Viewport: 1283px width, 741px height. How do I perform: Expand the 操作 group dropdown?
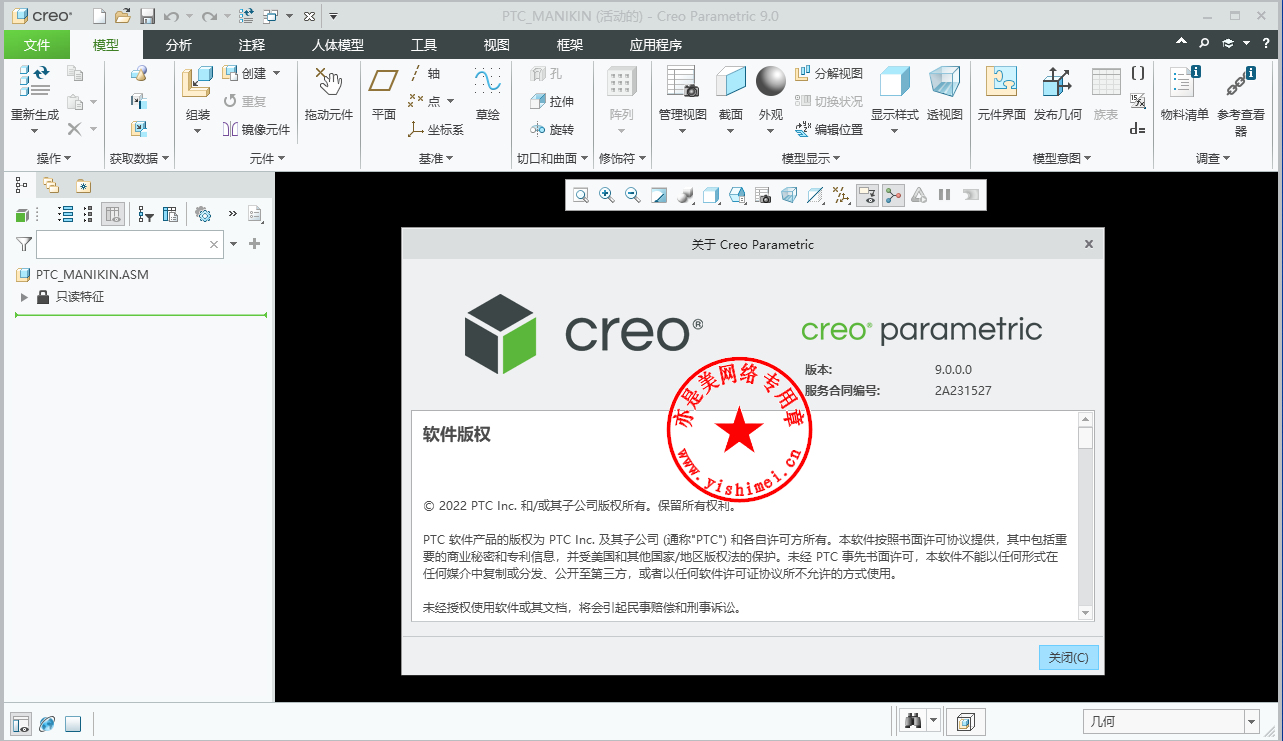(x=54, y=158)
